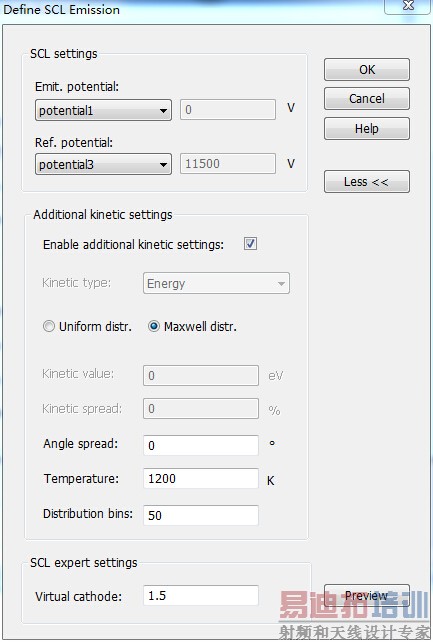This screenshot has height=642, width=433.
Task: Click the Kinetic value eV field
Action: (x=201, y=375)
